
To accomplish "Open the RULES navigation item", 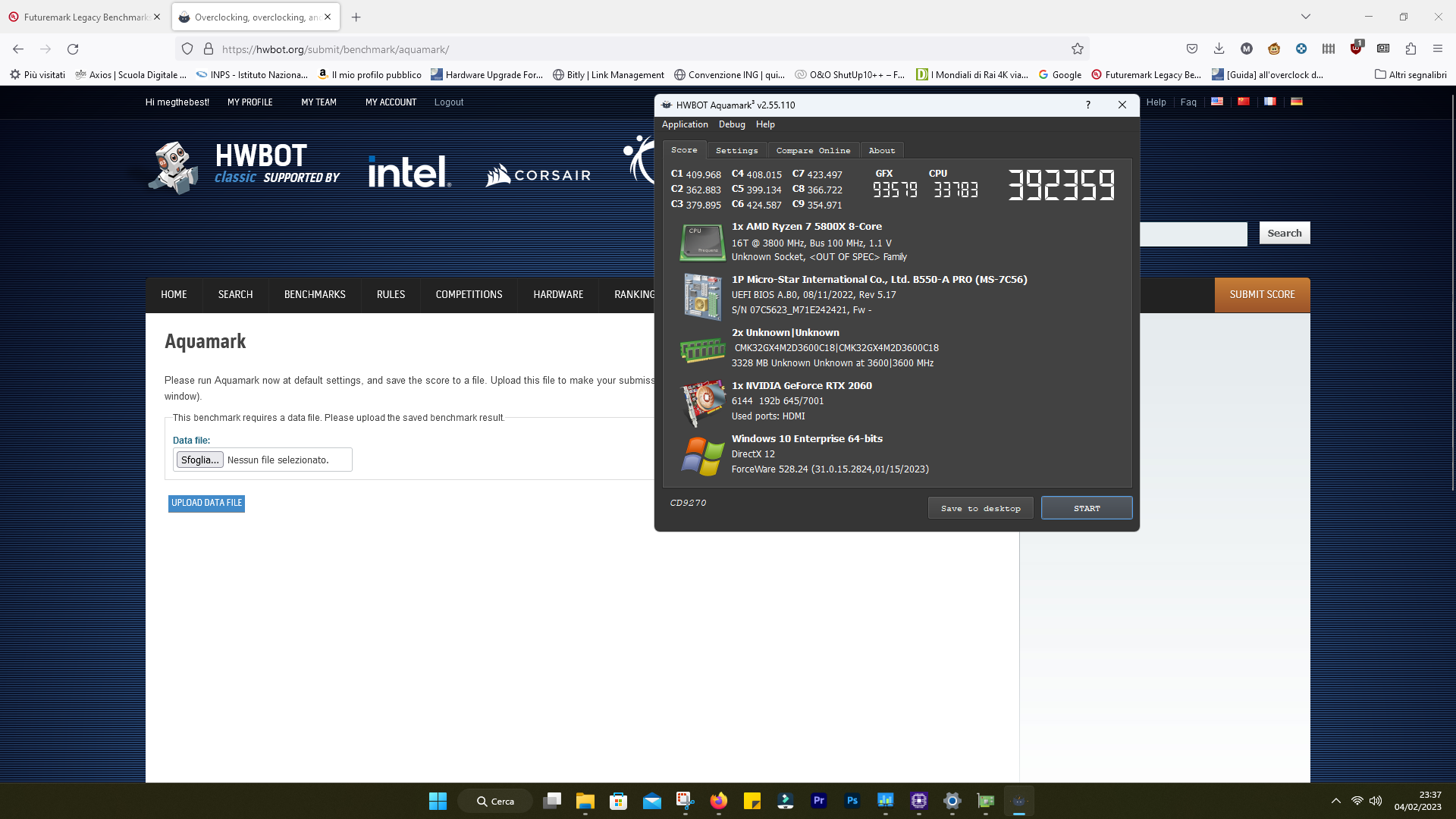I will [391, 294].
